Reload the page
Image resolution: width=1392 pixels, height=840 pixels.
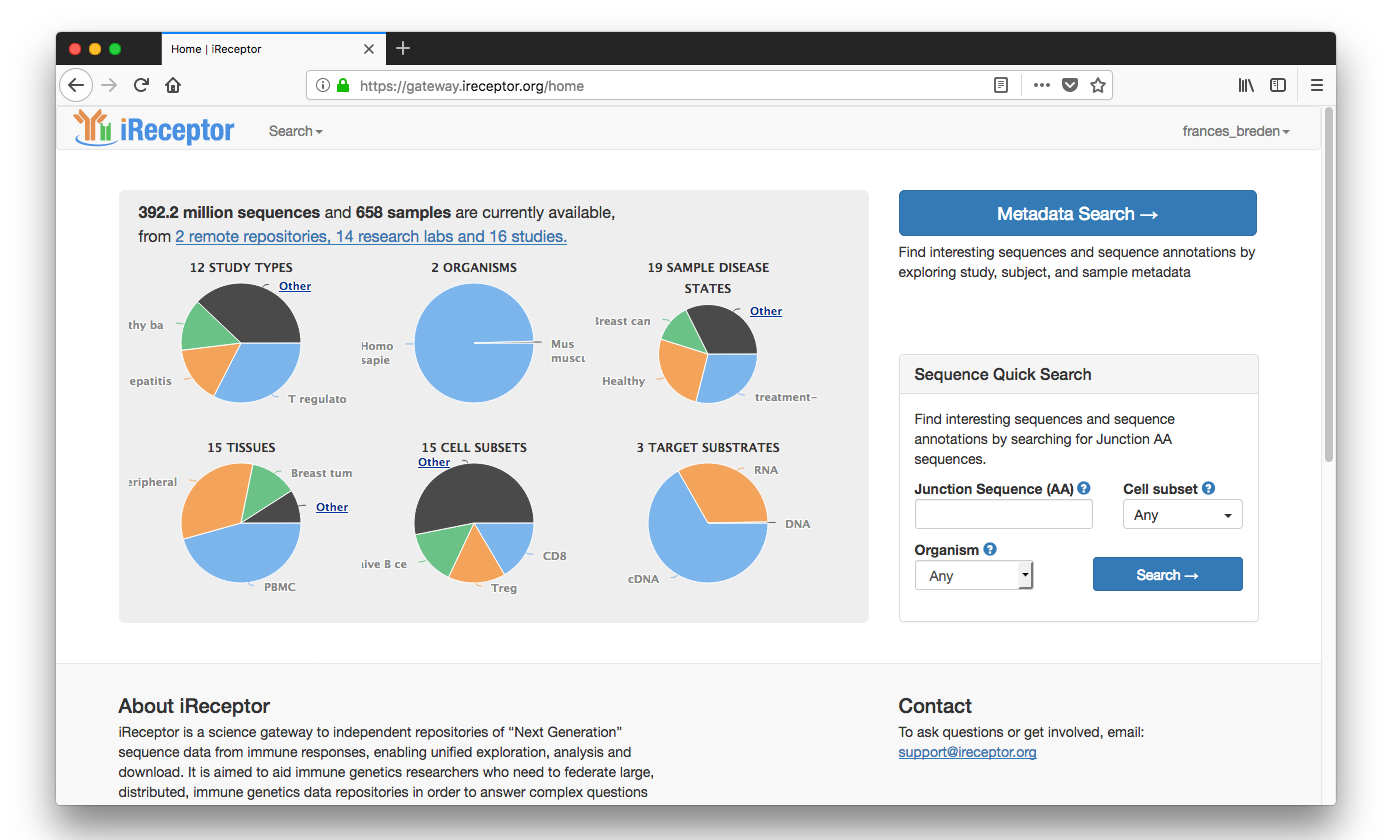[x=141, y=85]
